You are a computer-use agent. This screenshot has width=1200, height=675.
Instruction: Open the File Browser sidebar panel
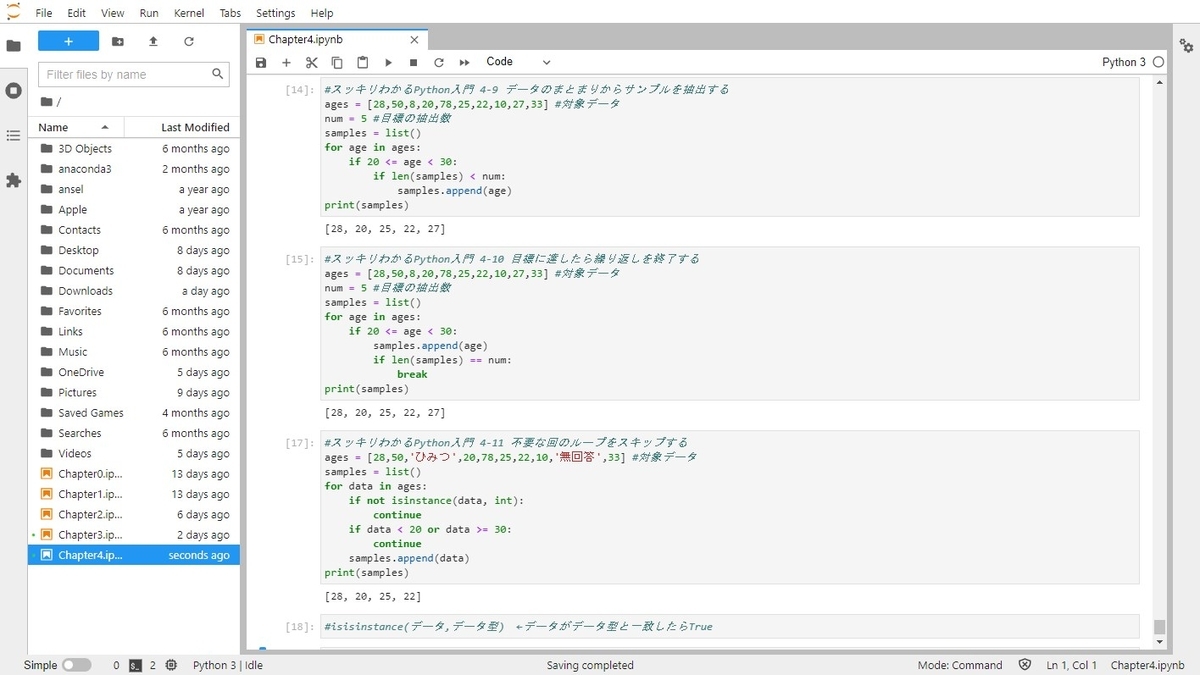pyautogui.click(x=13, y=46)
